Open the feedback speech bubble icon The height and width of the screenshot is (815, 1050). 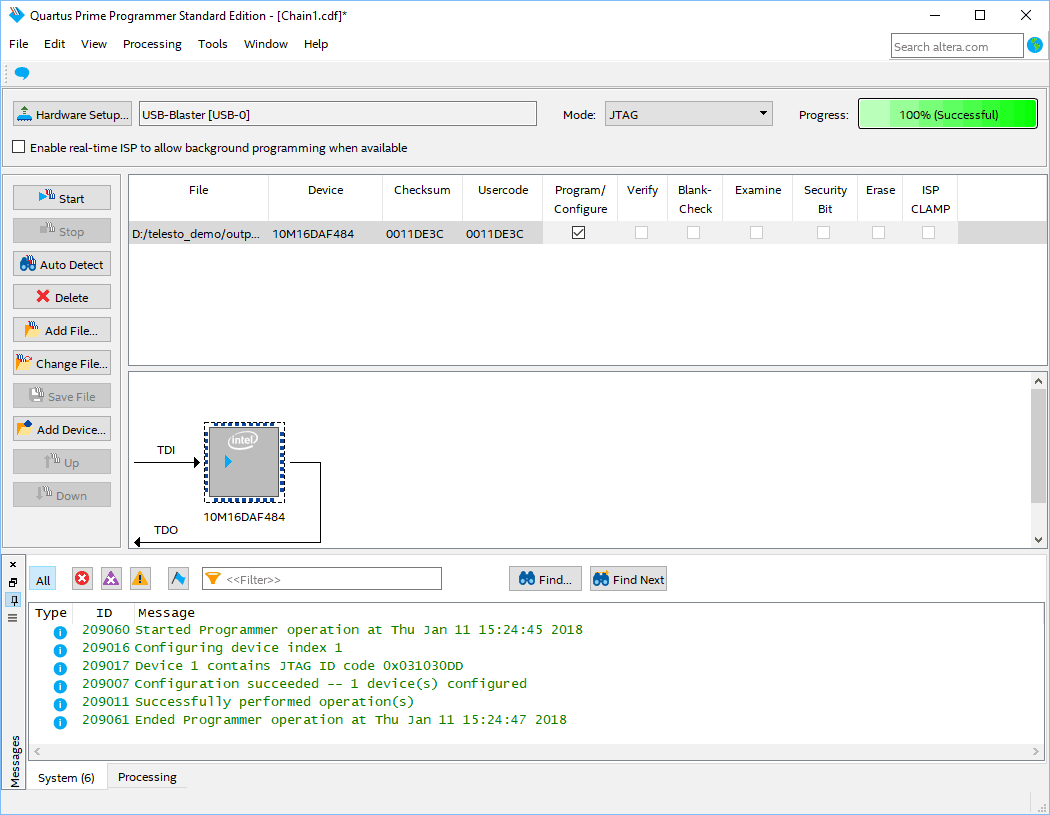pyautogui.click(x=22, y=73)
